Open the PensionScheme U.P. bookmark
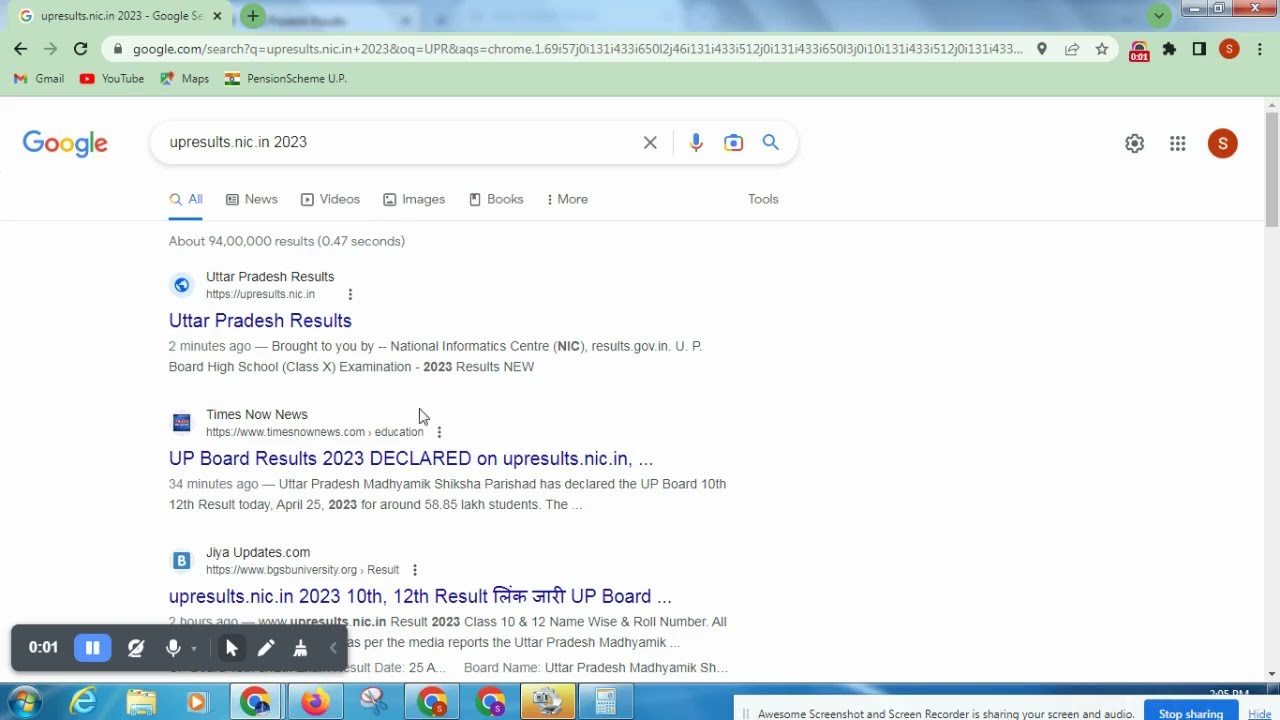The image size is (1280, 720). [x=285, y=78]
